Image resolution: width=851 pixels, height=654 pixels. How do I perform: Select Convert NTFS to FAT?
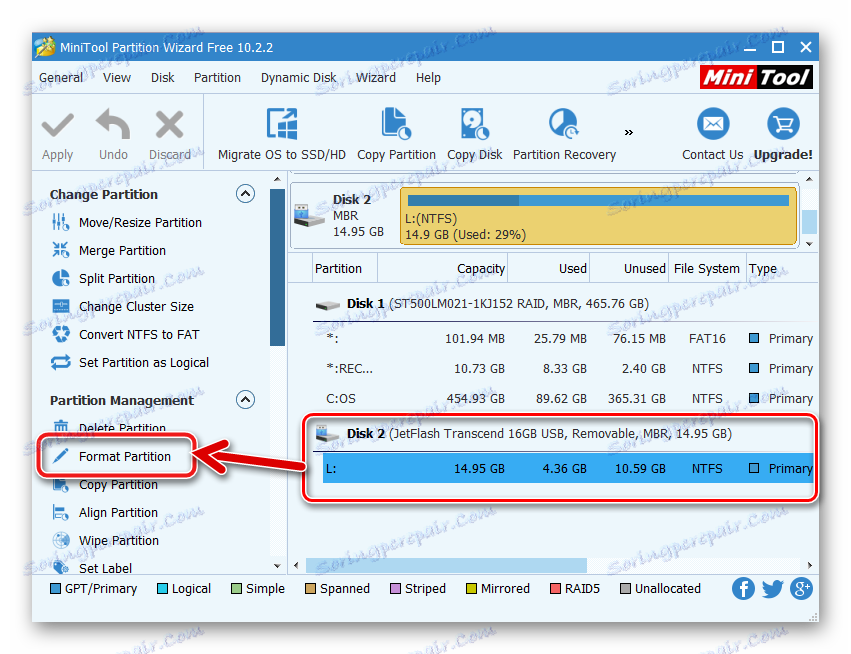pyautogui.click(x=125, y=334)
